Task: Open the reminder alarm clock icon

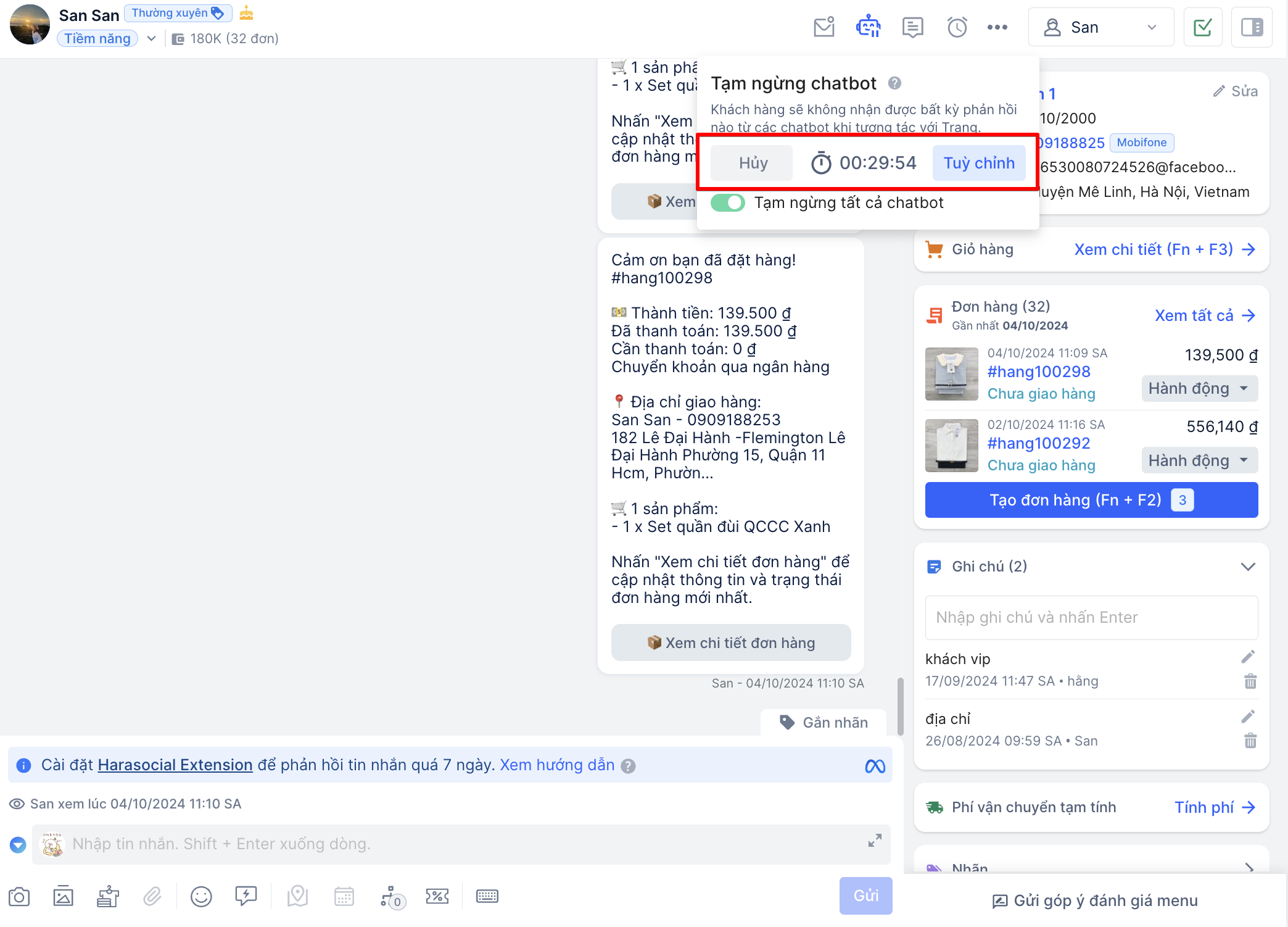Action: click(x=957, y=27)
